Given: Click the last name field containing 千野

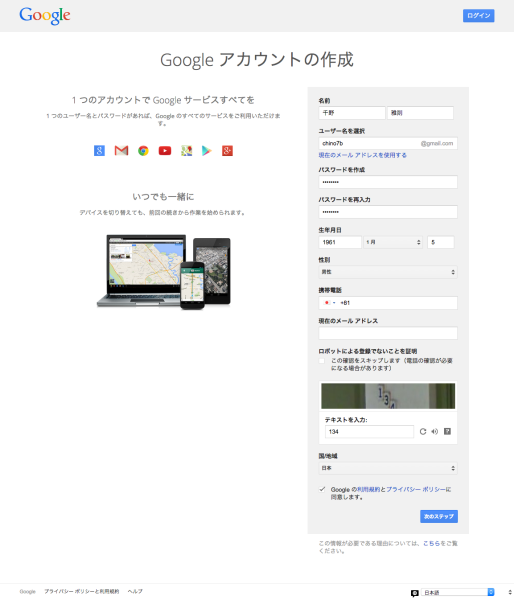Looking at the screenshot, I should pos(352,113).
